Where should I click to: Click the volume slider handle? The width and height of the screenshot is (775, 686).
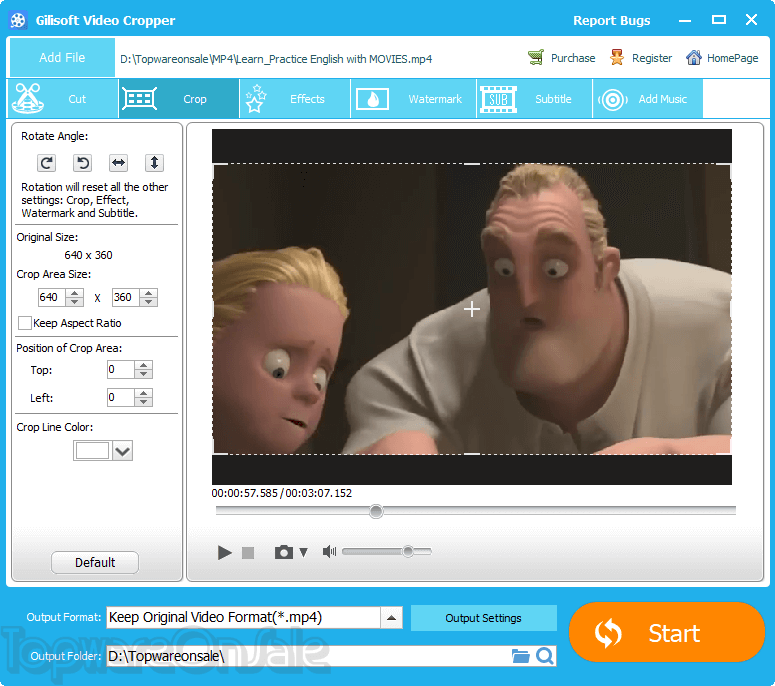408,551
